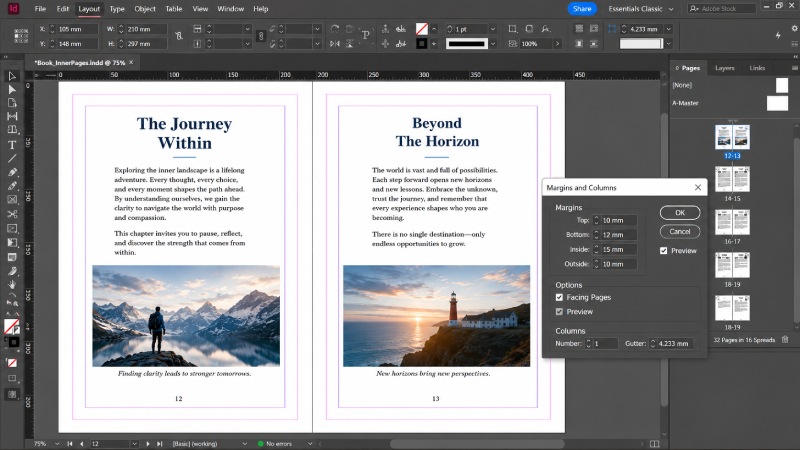
Task: Click Cancel in Margins and Columns dialog
Action: [x=680, y=232]
